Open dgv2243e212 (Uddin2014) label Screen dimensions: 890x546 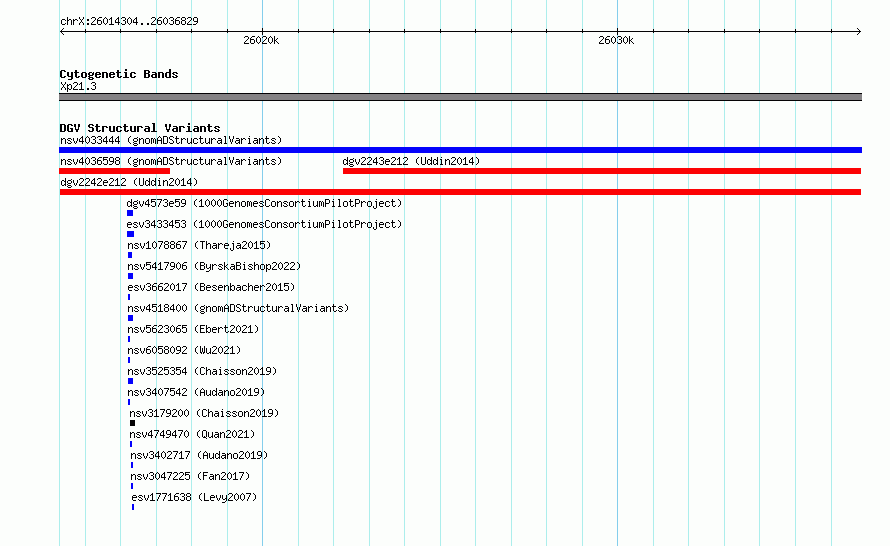[411, 161]
